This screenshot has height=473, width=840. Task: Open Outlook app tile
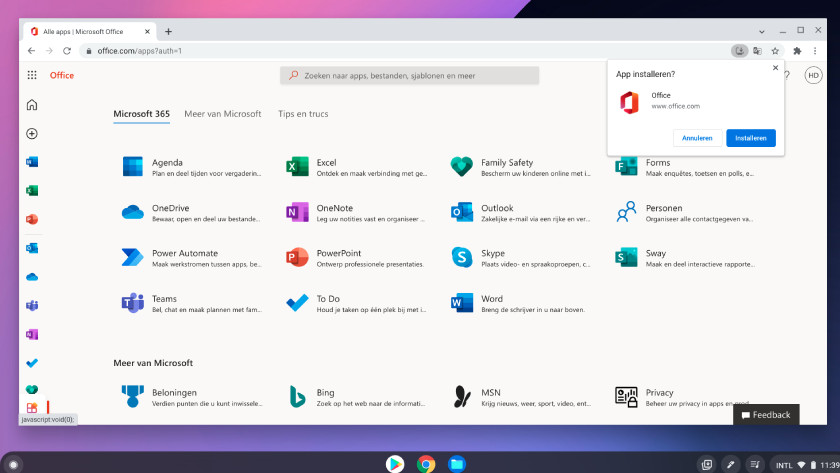pyautogui.click(x=520, y=212)
